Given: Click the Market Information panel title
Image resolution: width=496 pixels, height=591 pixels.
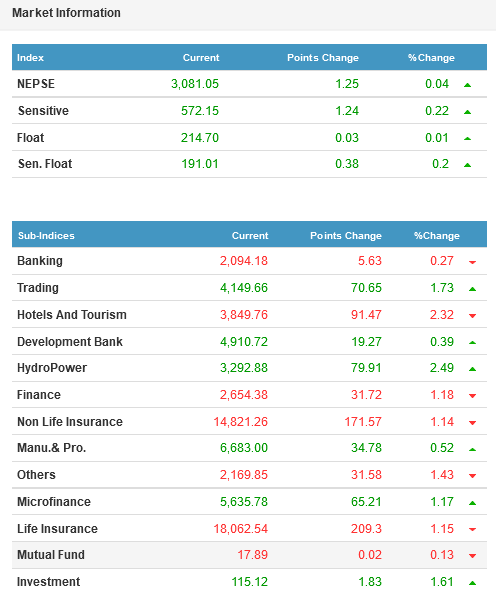Looking at the screenshot, I should (66, 13).
